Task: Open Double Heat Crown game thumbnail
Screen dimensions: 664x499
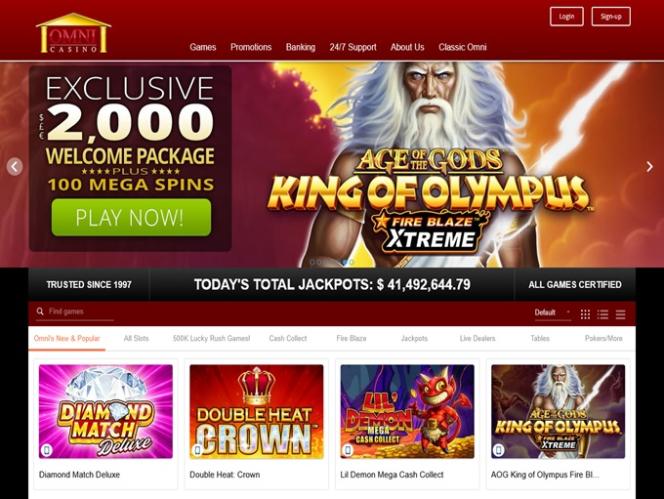Action: [256, 411]
